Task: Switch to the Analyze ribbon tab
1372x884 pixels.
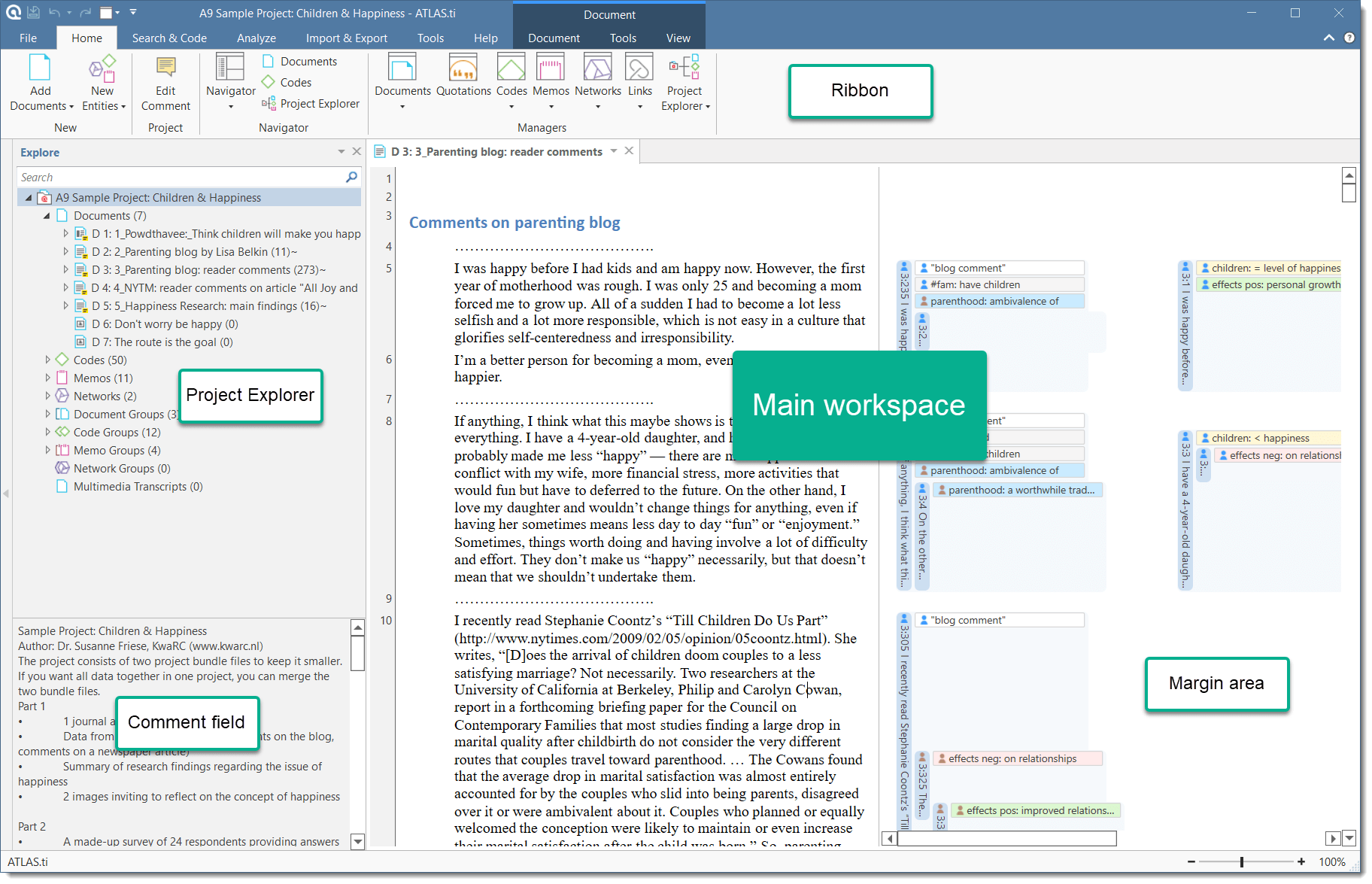Action: point(256,38)
